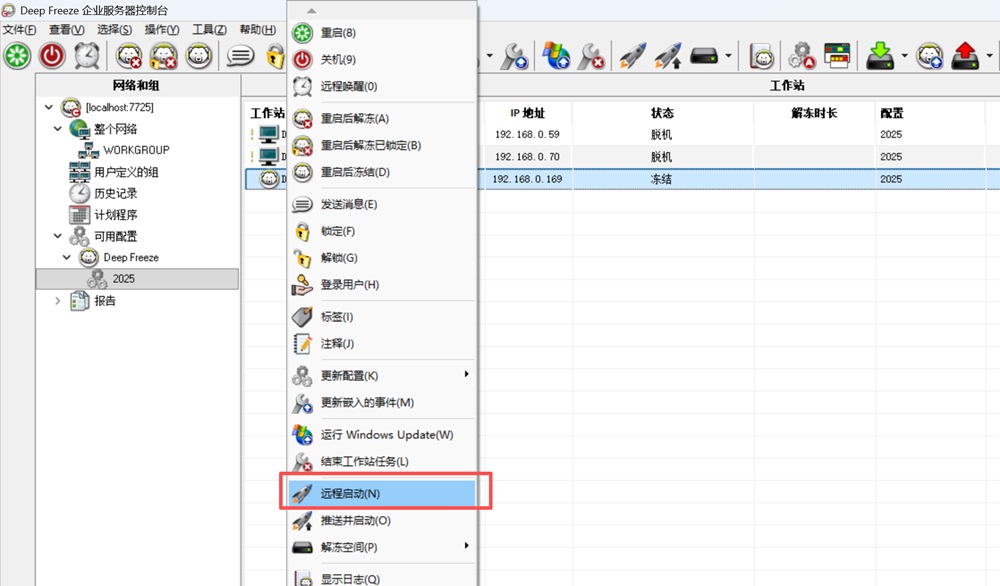Click the alarm clock wake-up toolbar icon

87,56
